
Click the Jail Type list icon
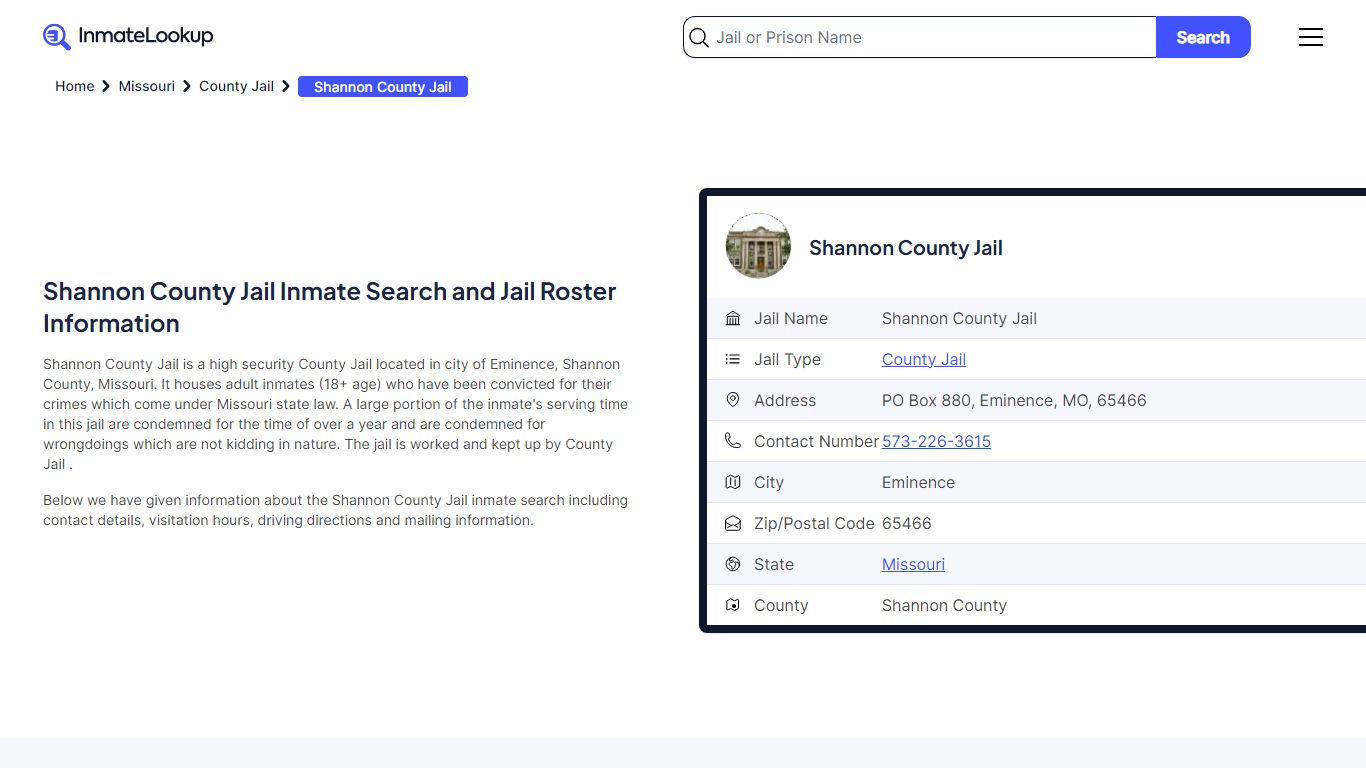pyautogui.click(x=733, y=360)
